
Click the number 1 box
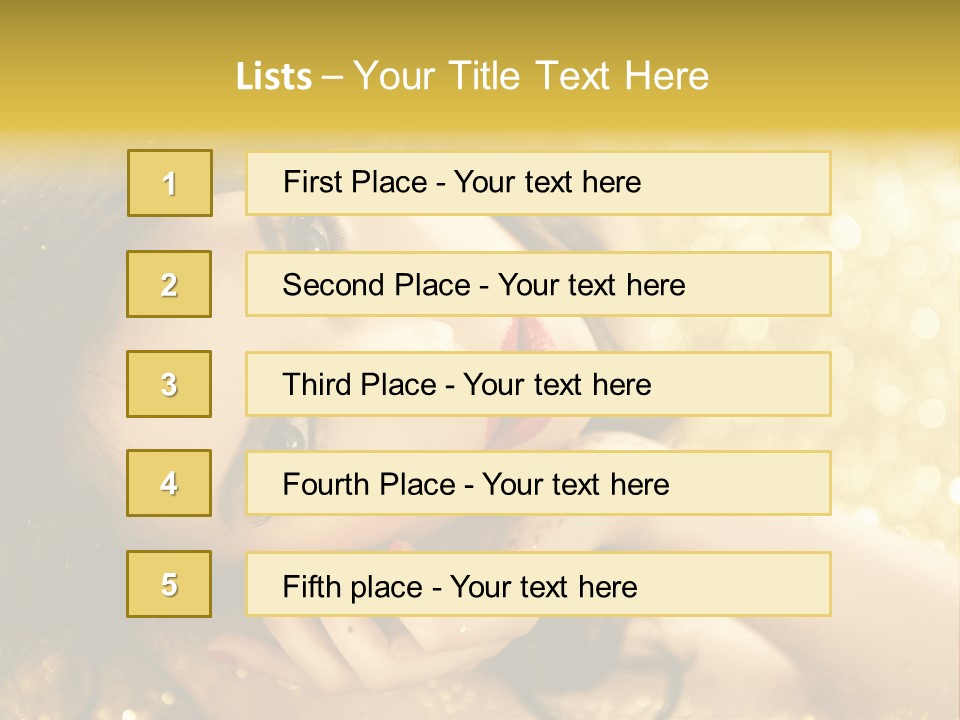(169, 183)
